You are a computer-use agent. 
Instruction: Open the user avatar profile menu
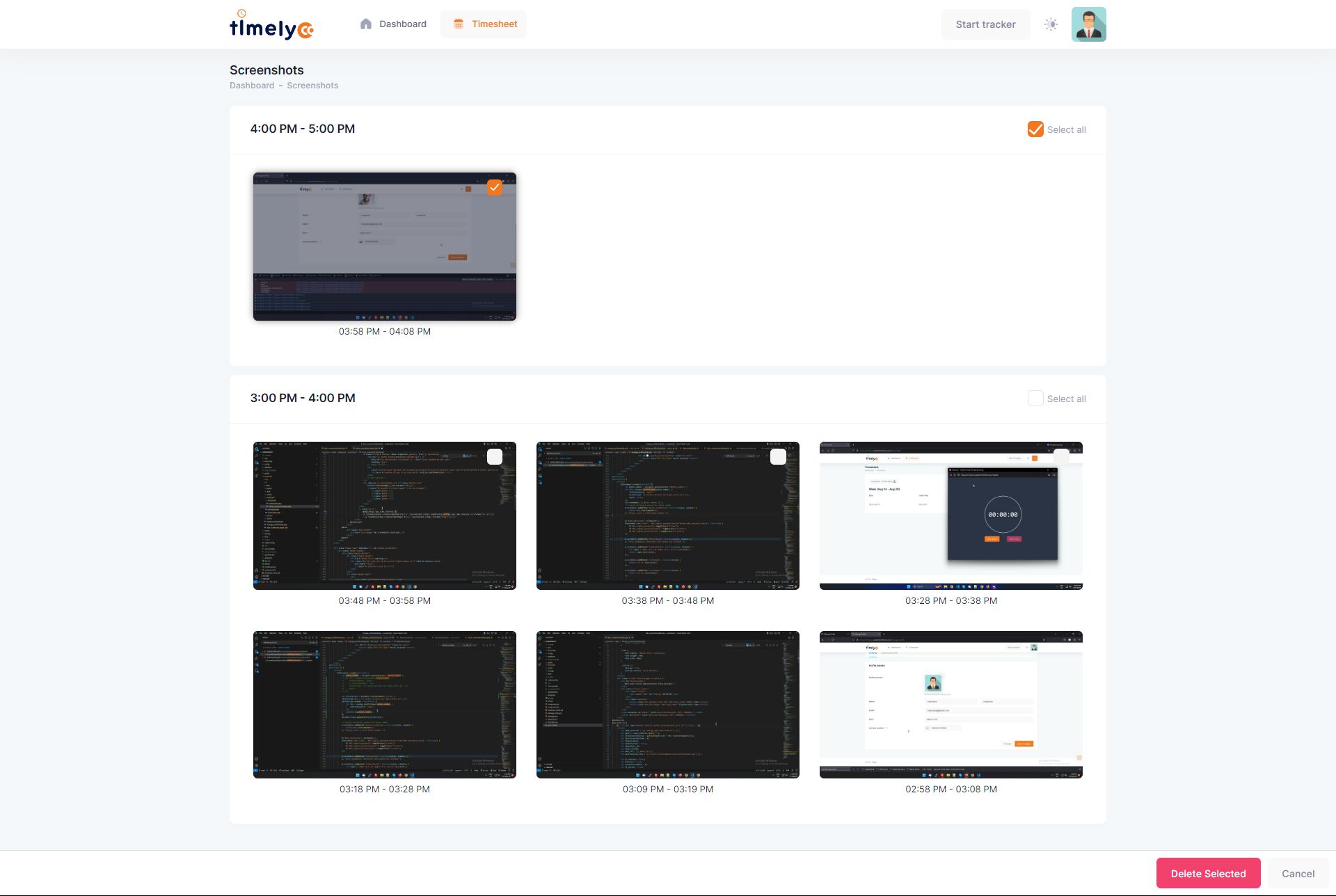pos(1088,24)
